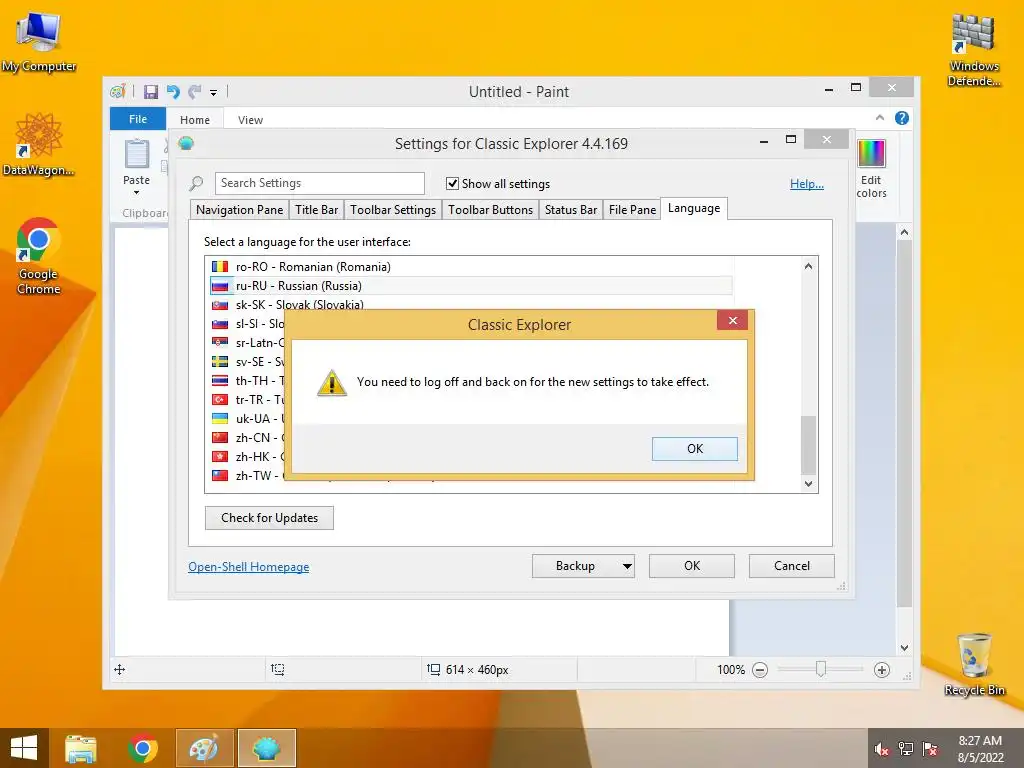
Task: Click the Serbian flag icon for sr-Latn
Action: point(220,342)
